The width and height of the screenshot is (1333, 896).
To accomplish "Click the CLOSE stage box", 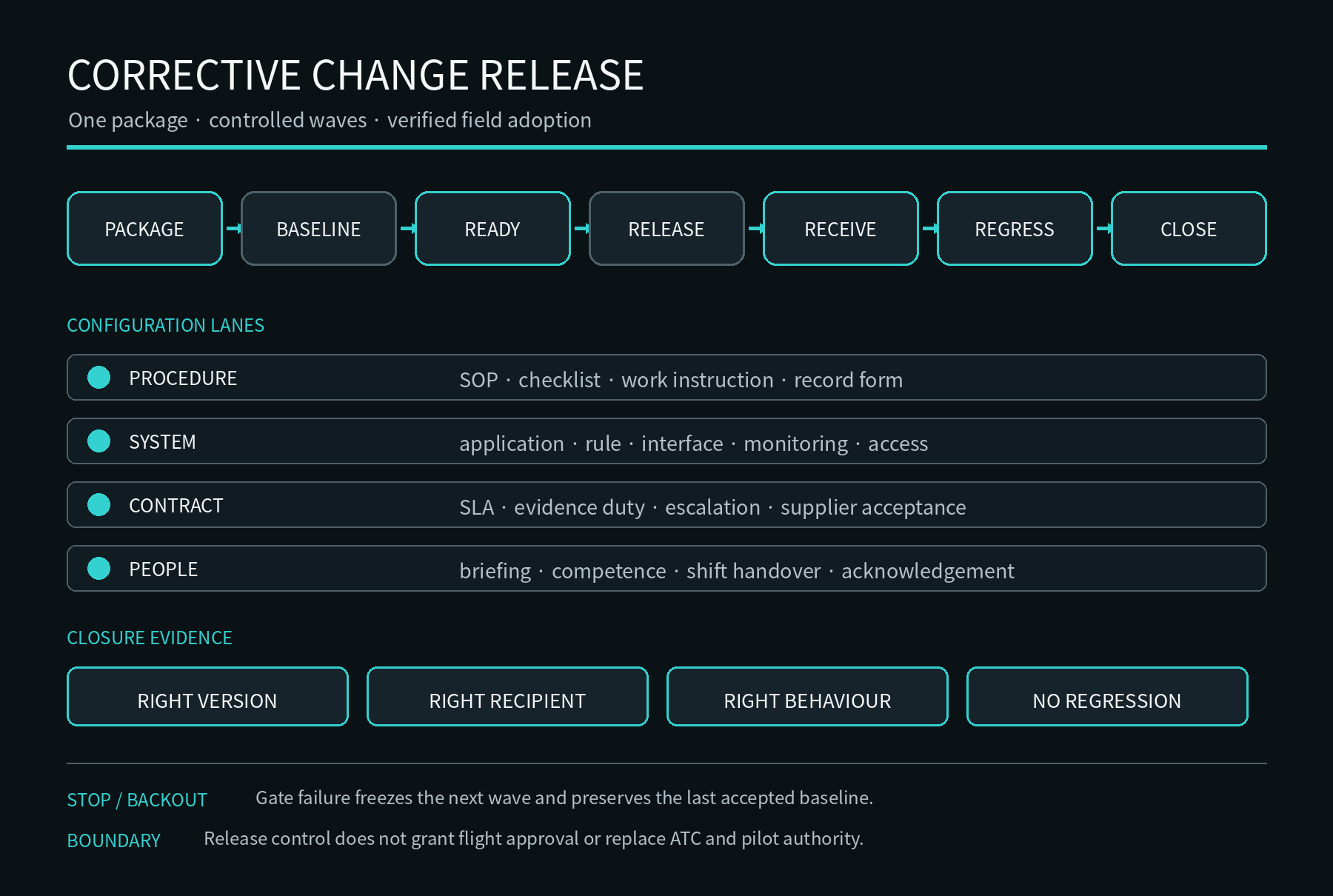I will point(1189,229).
